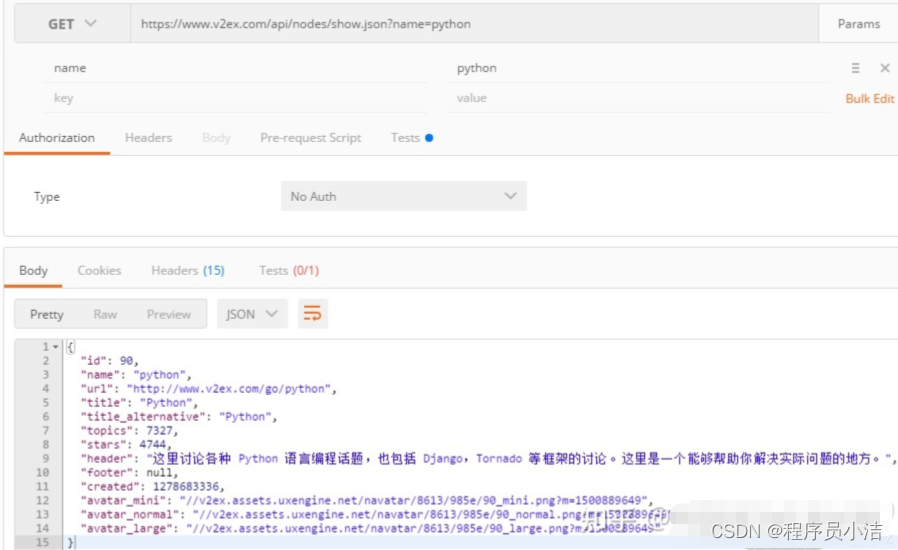Open the GET method dropdown
898x550 pixels.
coord(73,24)
